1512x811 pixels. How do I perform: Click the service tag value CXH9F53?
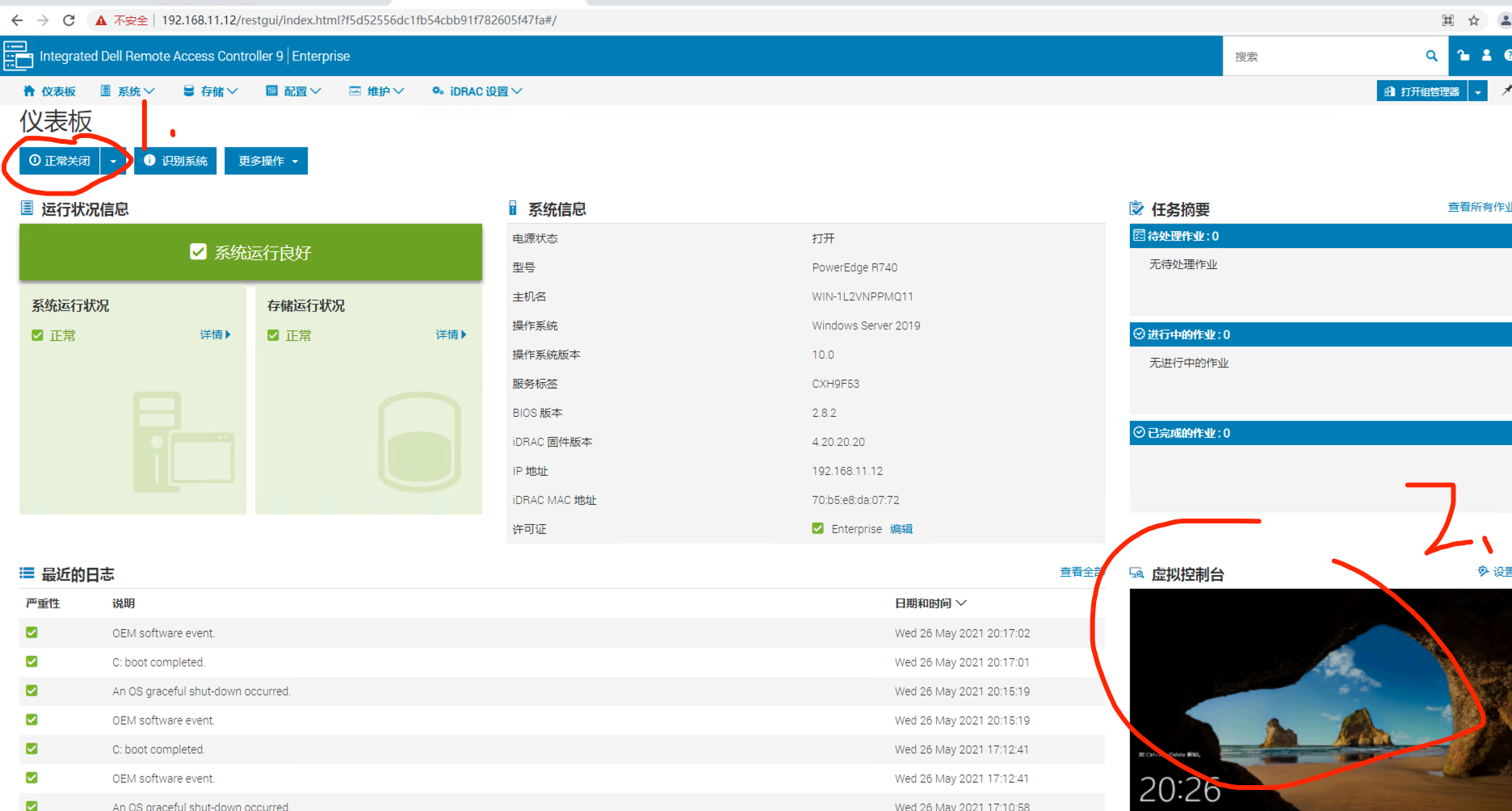pos(835,384)
